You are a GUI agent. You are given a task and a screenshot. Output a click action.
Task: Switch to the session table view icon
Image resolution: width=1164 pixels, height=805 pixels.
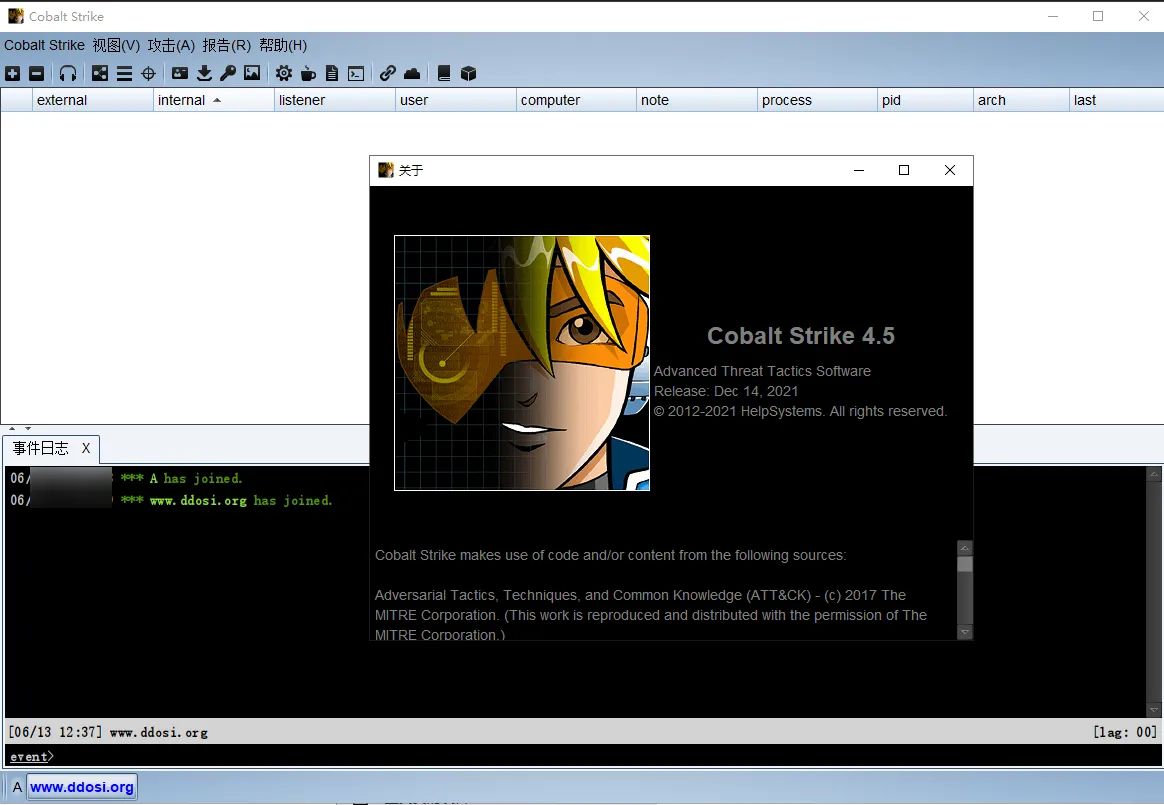(x=124, y=74)
